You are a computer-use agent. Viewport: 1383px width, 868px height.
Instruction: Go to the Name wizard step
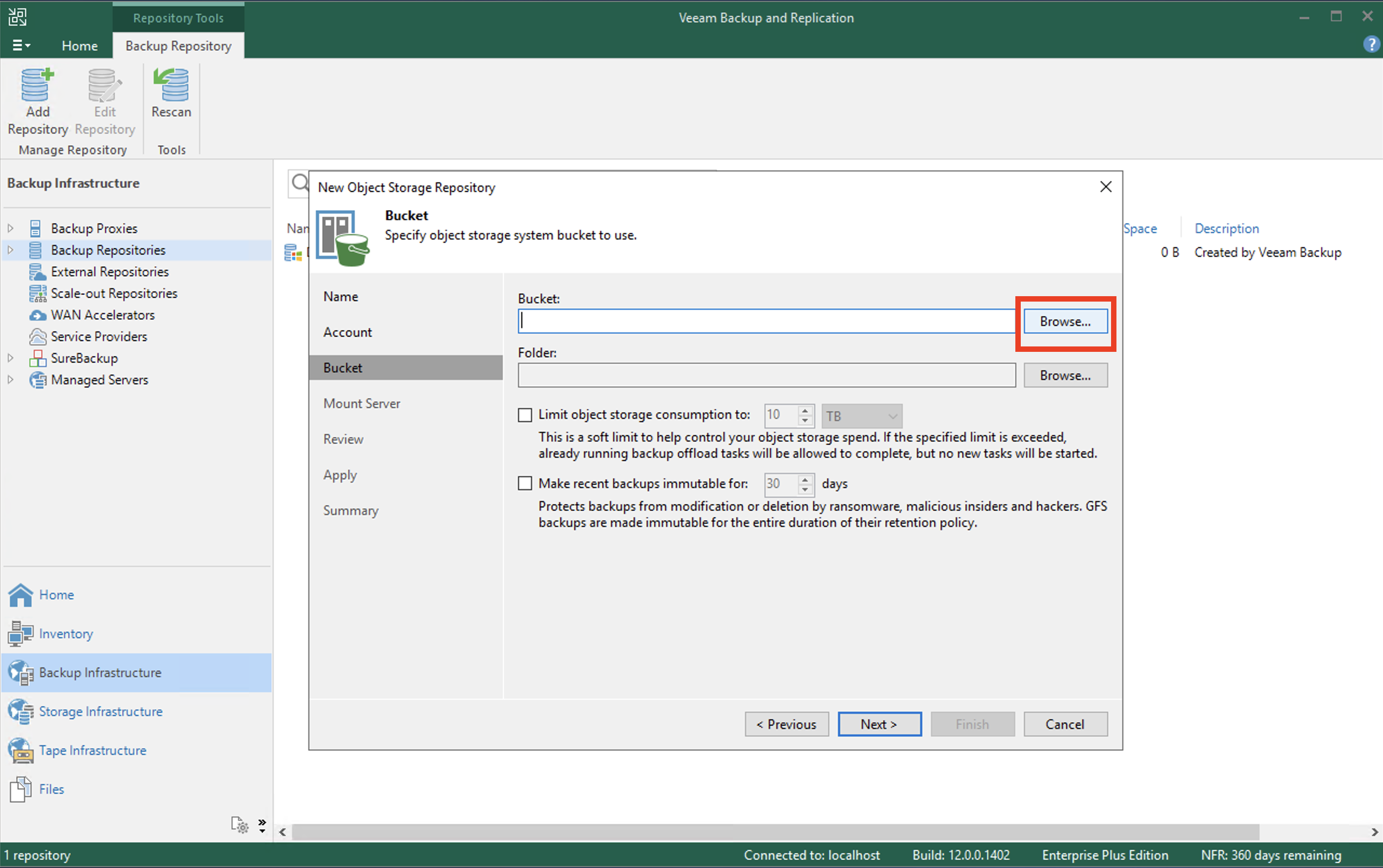(x=341, y=297)
